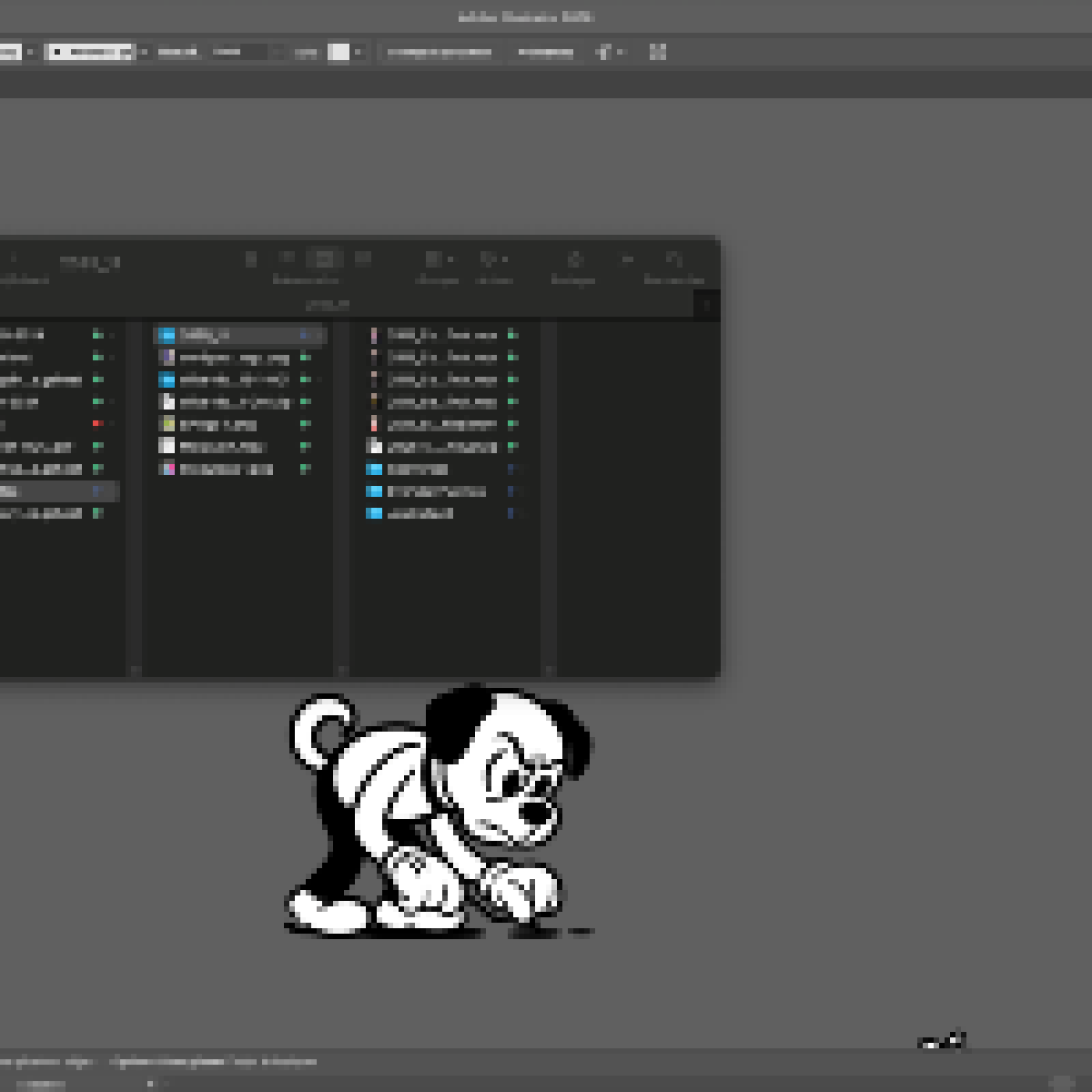The width and height of the screenshot is (1092, 1092).
Task: Click the Document Setup button
Action: point(440,52)
